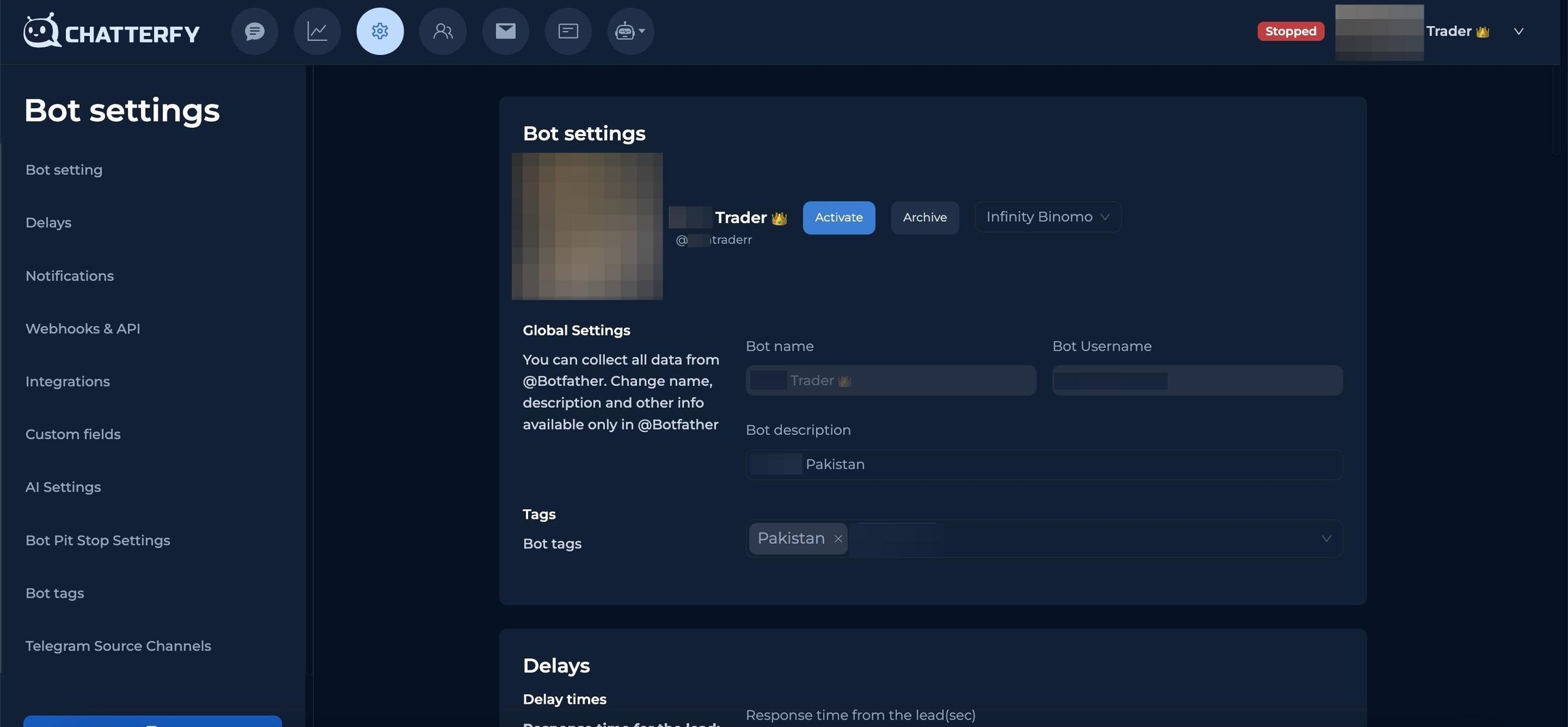Click the Archive button
The image size is (1568, 727).
coord(924,218)
